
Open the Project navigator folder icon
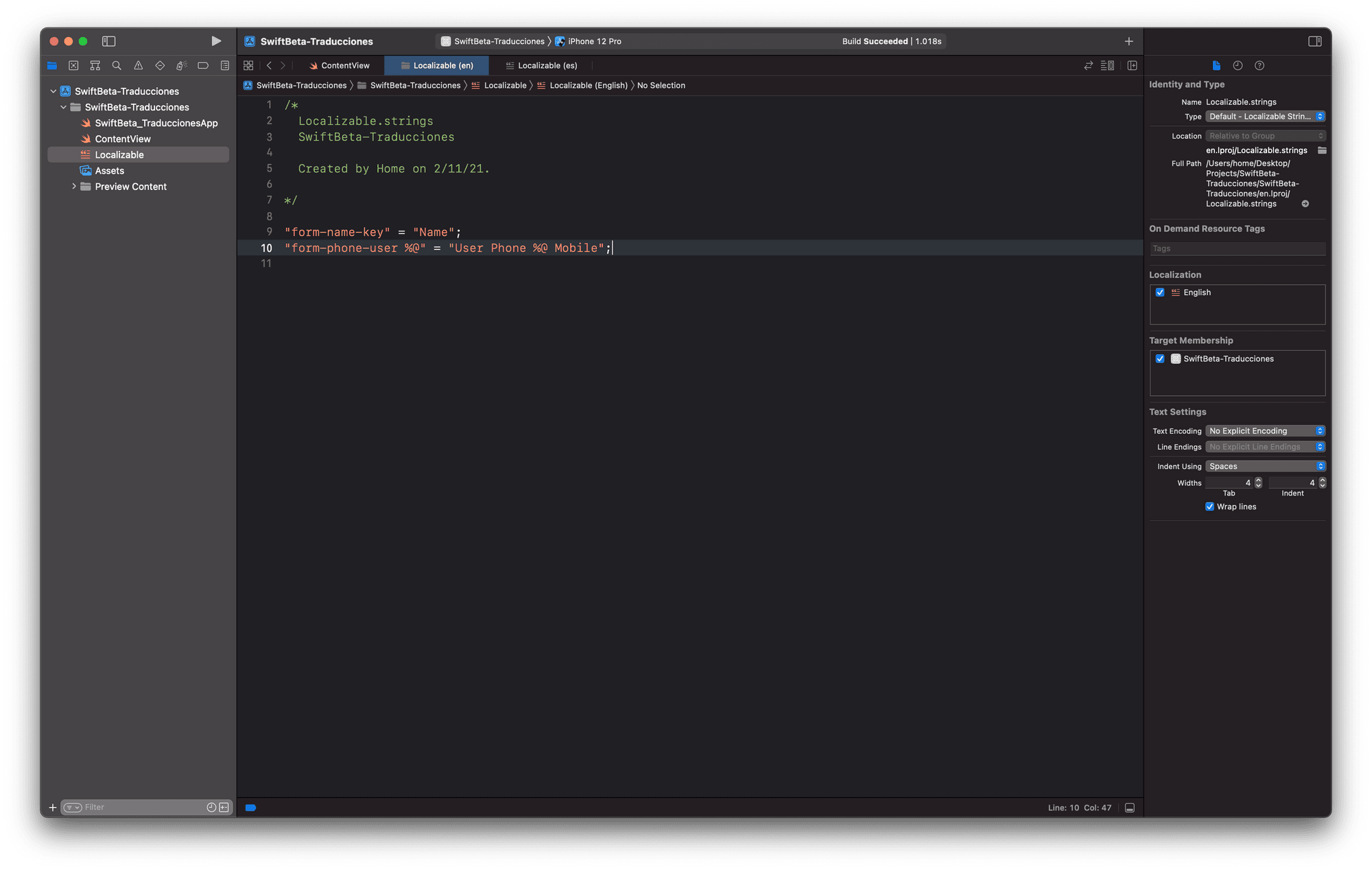coord(52,66)
